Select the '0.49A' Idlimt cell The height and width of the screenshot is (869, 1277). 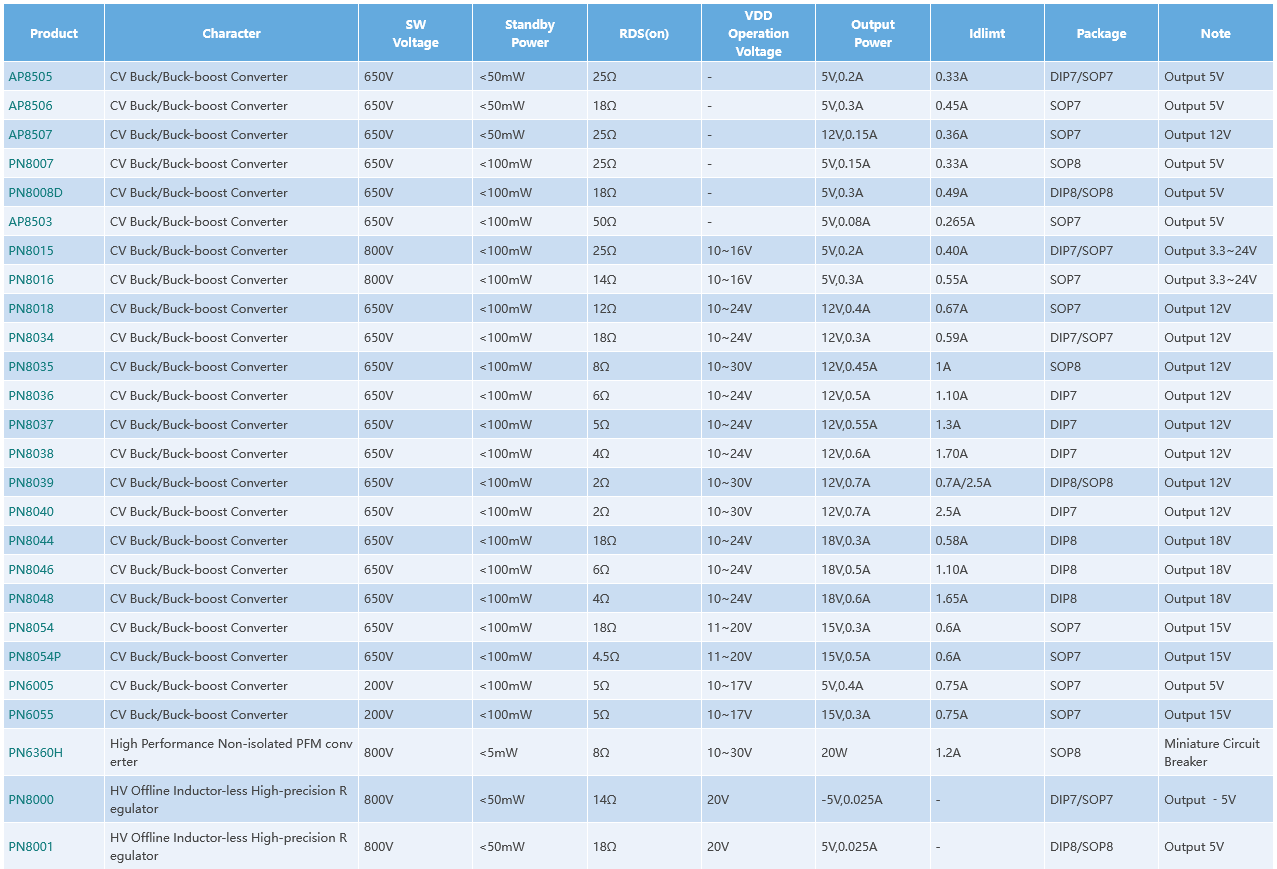pyautogui.click(x=987, y=193)
